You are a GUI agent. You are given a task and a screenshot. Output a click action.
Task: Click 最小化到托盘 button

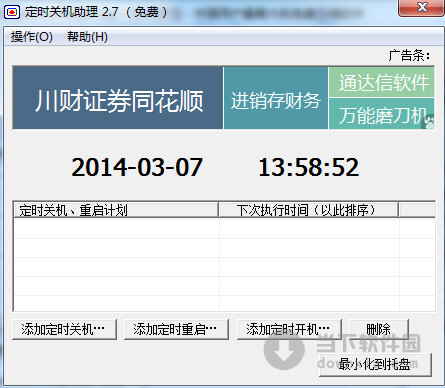(x=375, y=365)
